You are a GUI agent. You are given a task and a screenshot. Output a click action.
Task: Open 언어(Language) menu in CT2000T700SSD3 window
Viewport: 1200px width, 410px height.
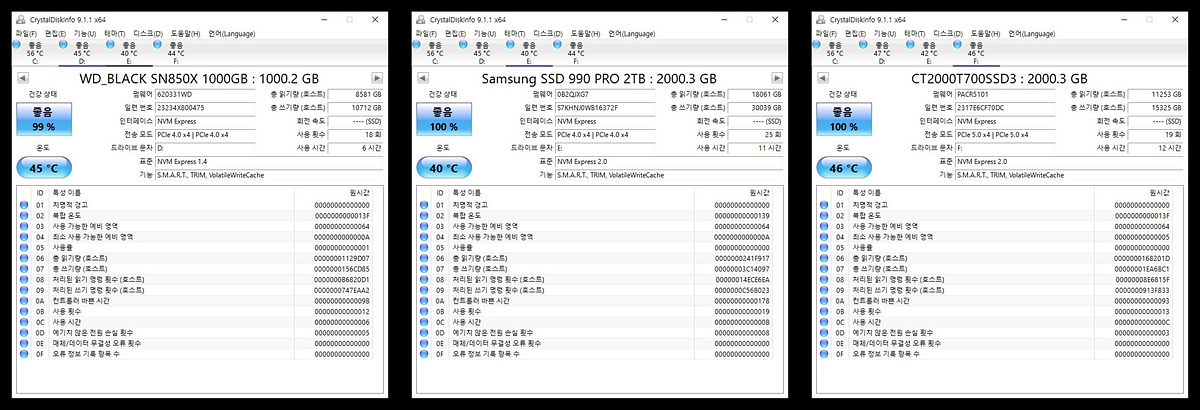point(1030,34)
